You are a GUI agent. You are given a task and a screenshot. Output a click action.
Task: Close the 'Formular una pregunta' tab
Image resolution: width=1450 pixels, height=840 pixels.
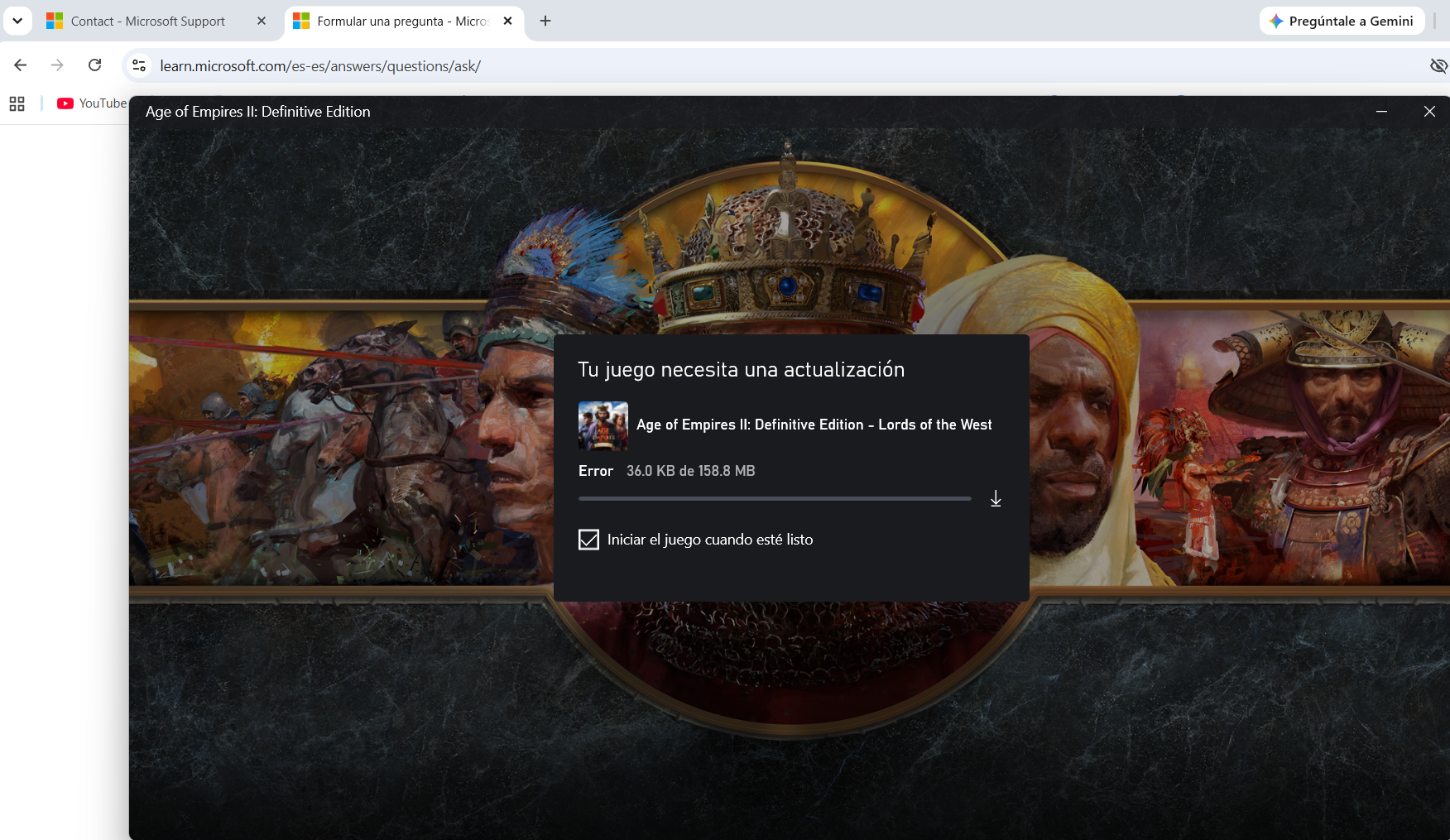click(x=508, y=22)
